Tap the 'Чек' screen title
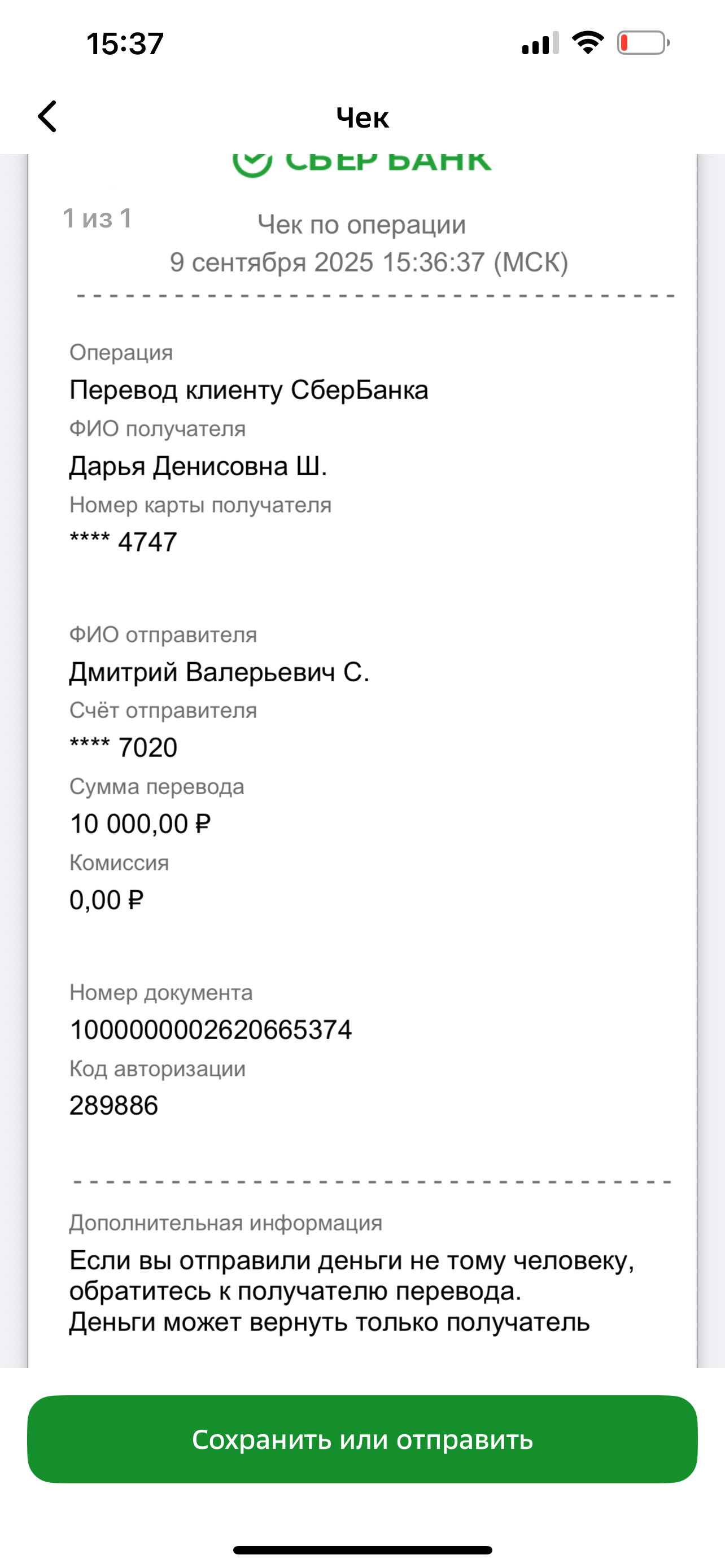This screenshot has height=1568, width=725. (x=362, y=117)
